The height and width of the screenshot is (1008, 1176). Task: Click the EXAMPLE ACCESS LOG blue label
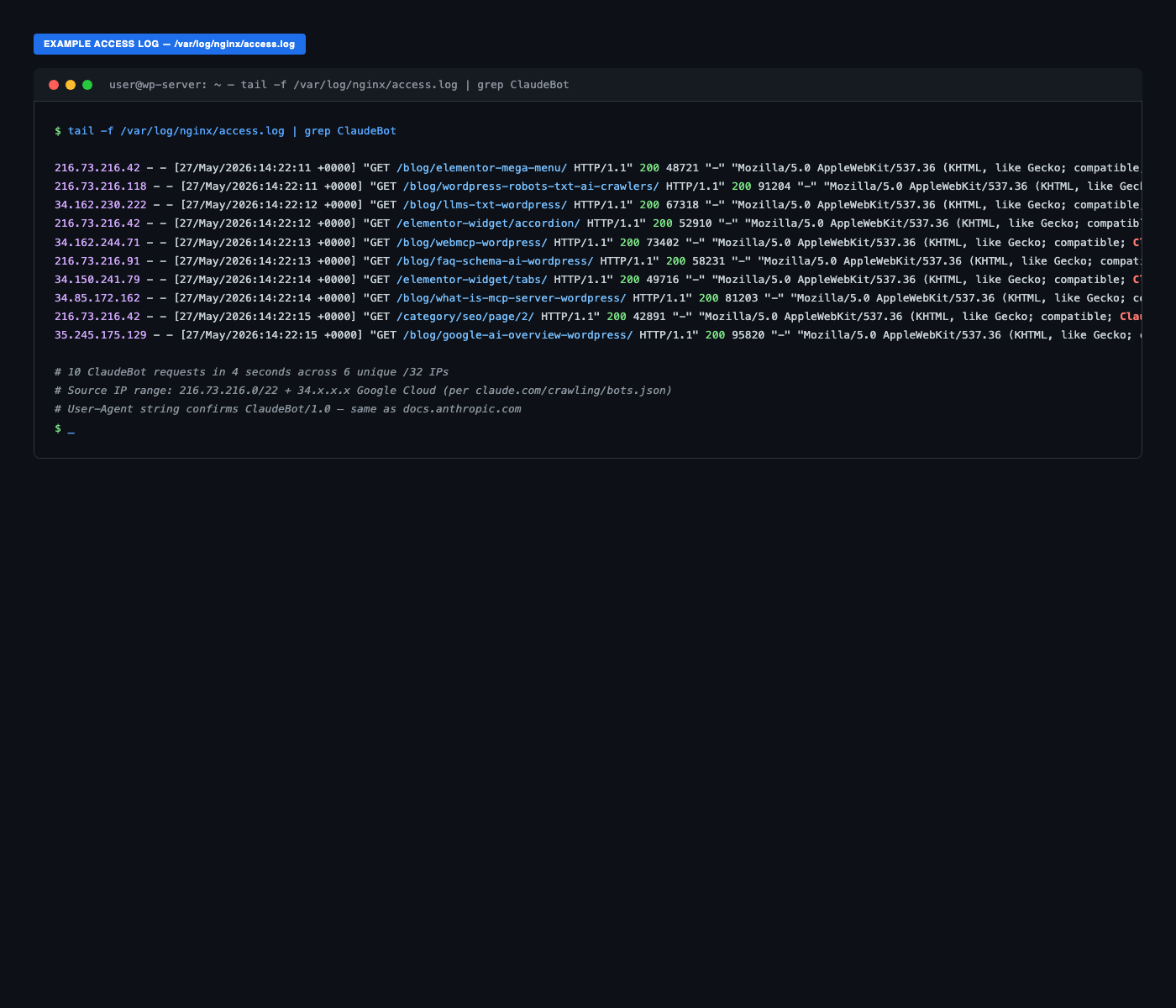[x=170, y=44]
